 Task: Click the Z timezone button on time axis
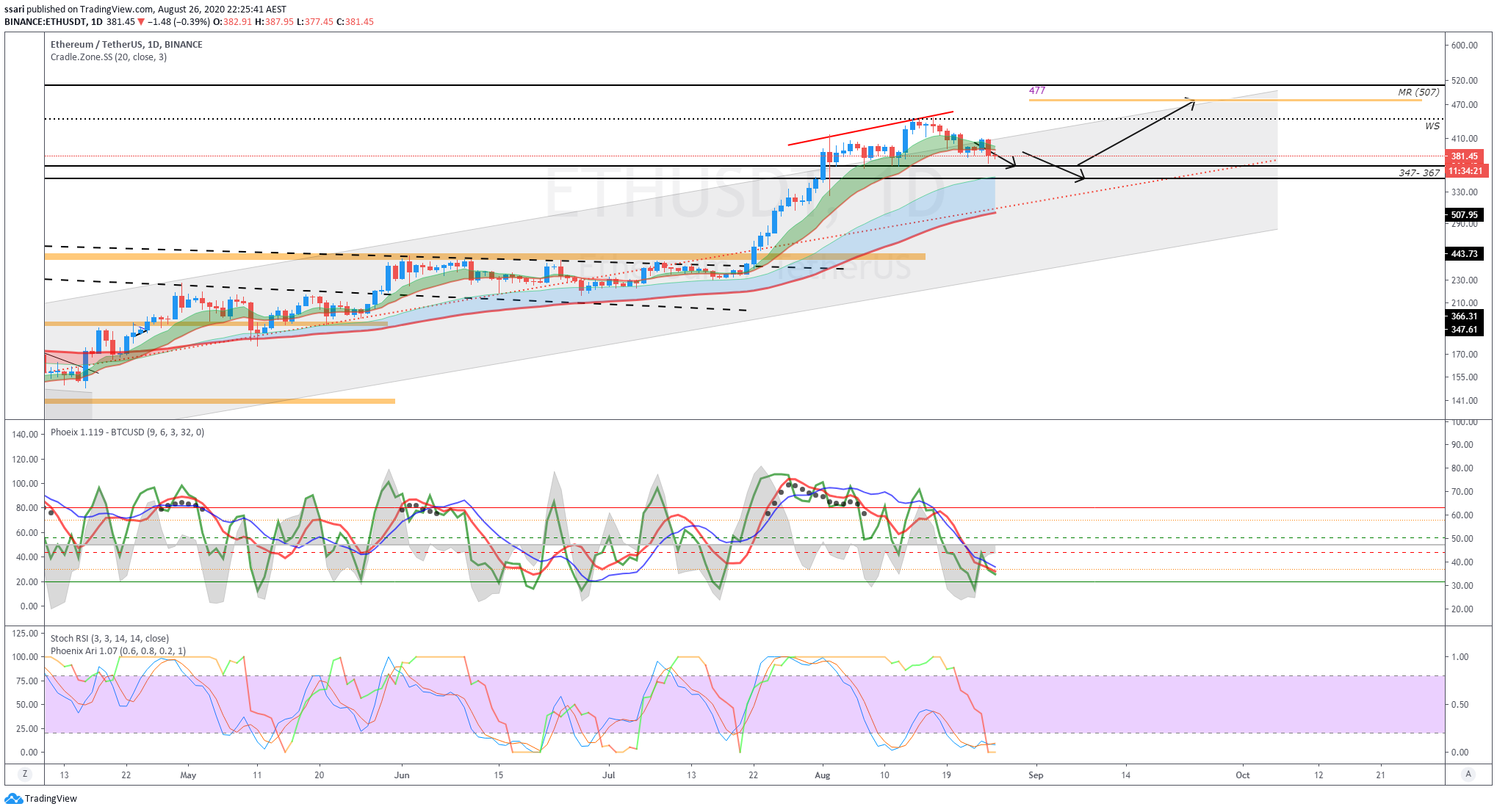(25, 774)
